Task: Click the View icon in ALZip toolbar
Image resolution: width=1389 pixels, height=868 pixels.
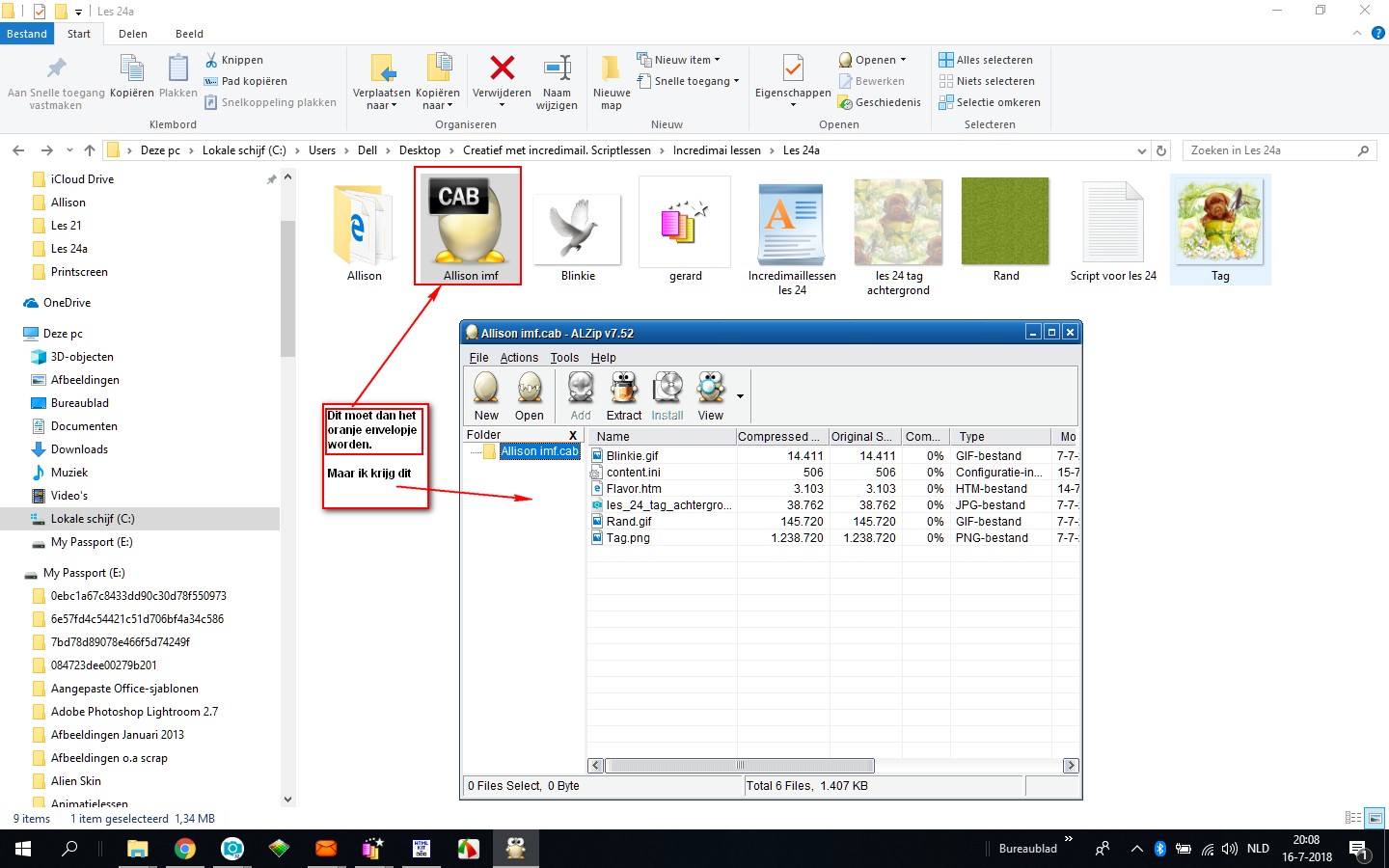Action: [x=711, y=388]
